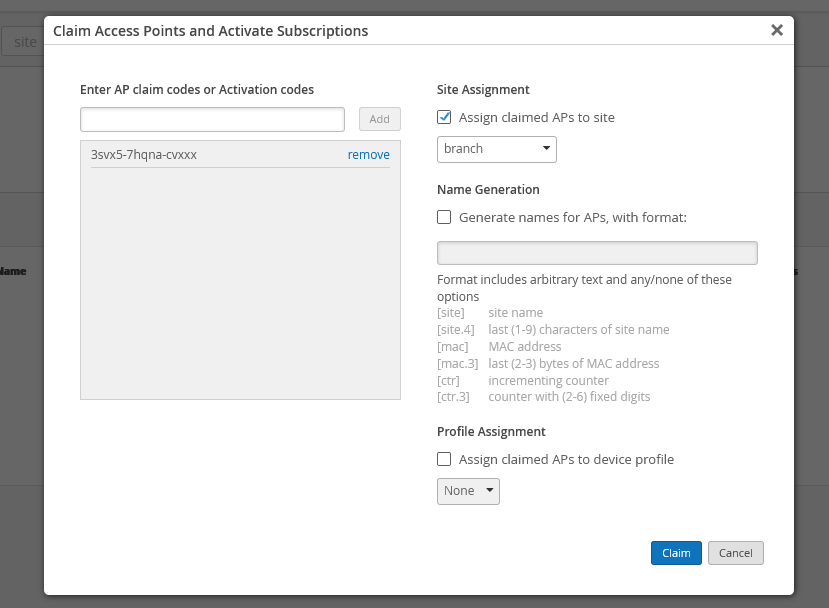Check Assign claimed APs to device profile
The image size is (829, 608).
[x=445, y=460]
